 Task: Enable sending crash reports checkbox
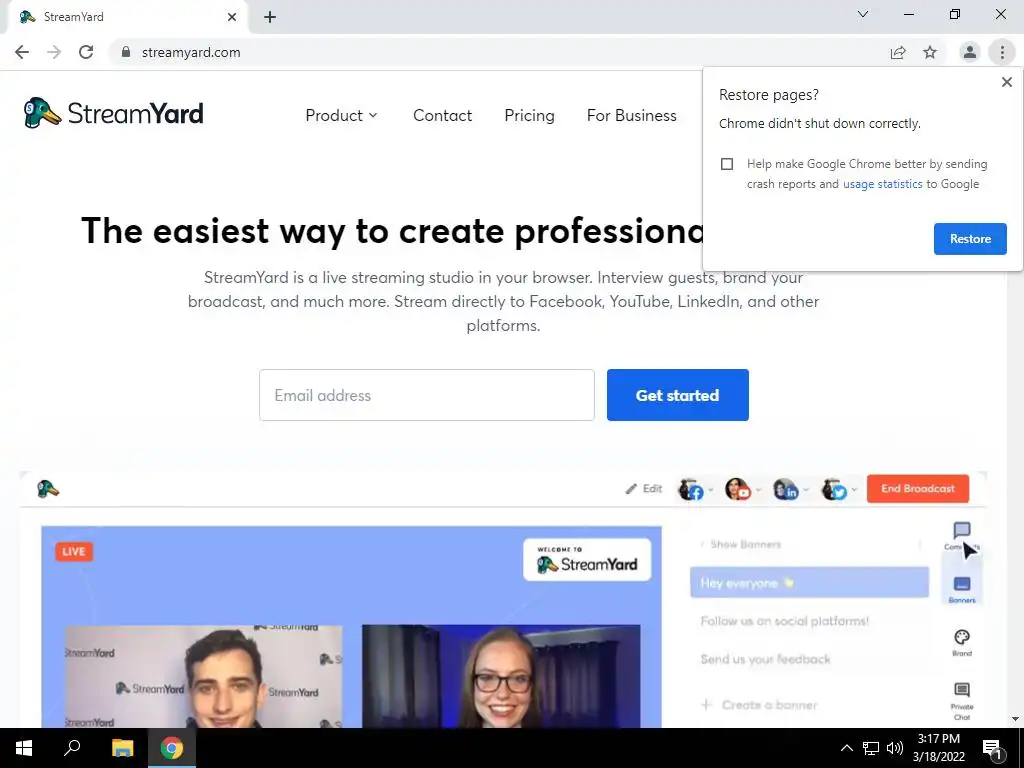point(727,164)
